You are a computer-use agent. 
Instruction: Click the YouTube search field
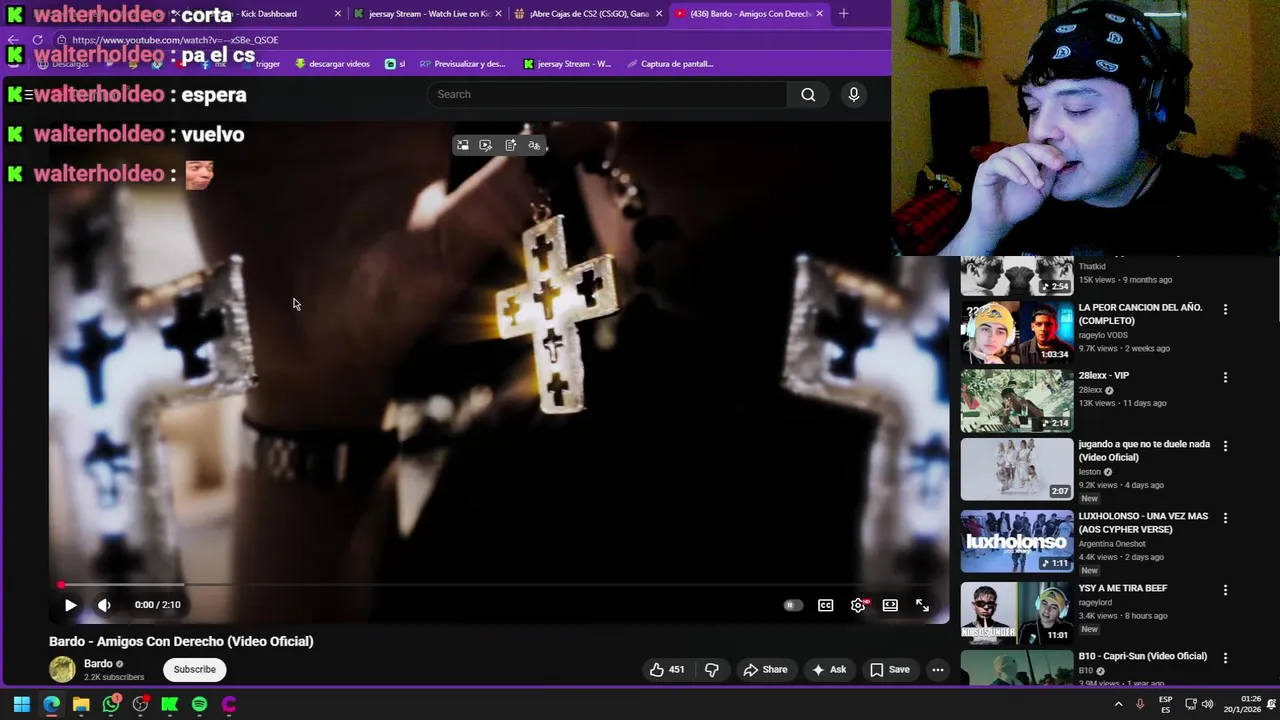pyautogui.click(x=607, y=94)
